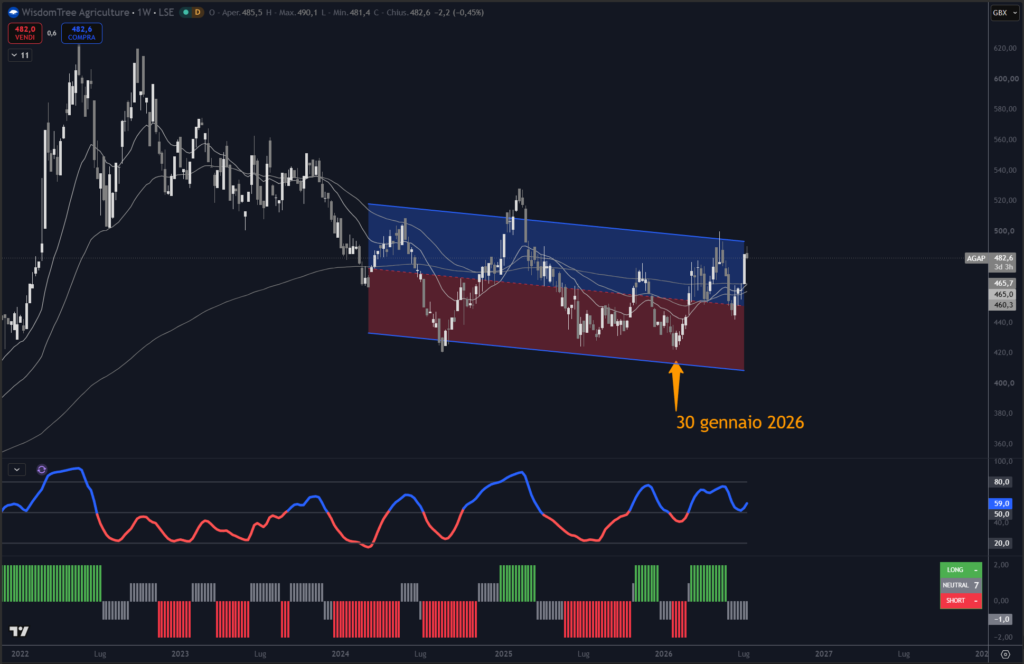Click the 2025 label on time axis
This screenshot has width=1024, height=664.
(504, 654)
